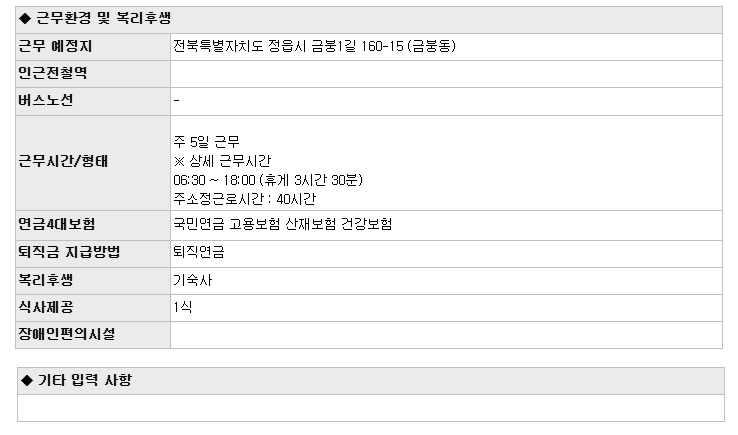Click the 식사제공 label
This screenshot has width=738, height=435.
click(x=46, y=307)
